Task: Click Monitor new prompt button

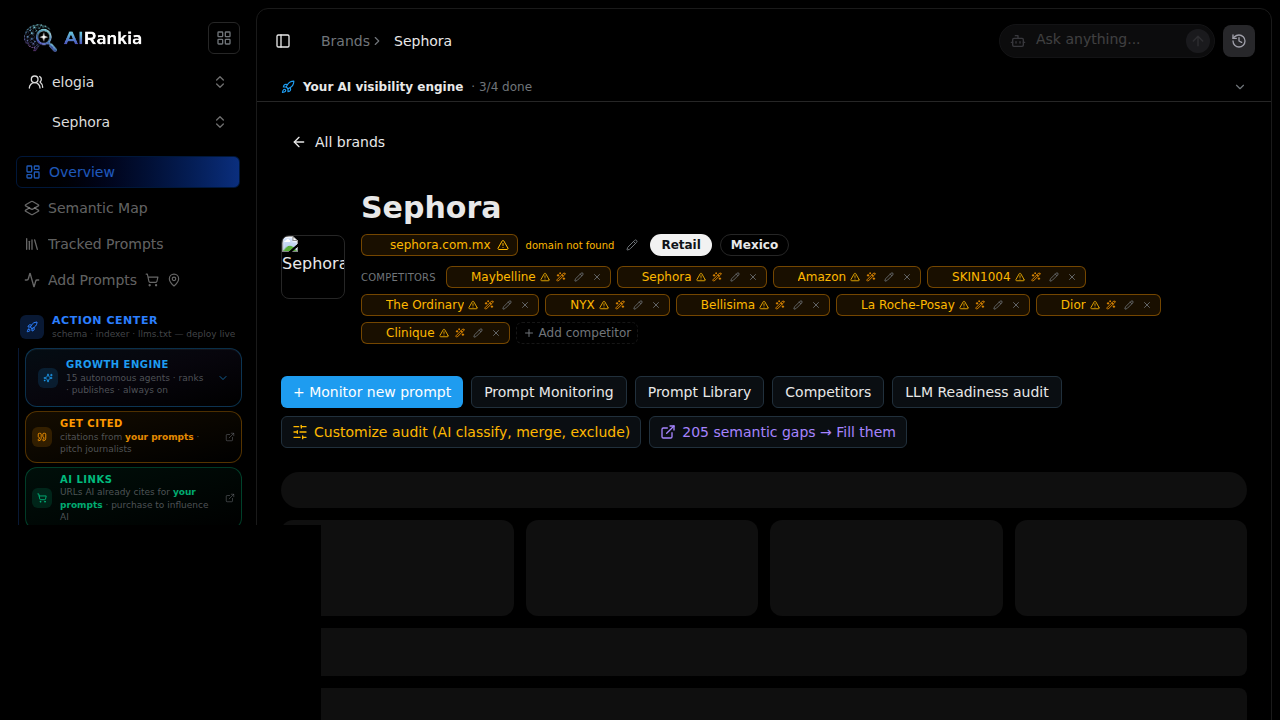Action: tap(372, 392)
